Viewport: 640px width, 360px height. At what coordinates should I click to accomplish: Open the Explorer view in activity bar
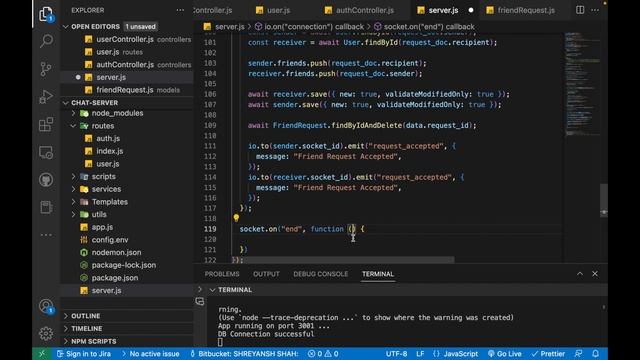(46, 14)
